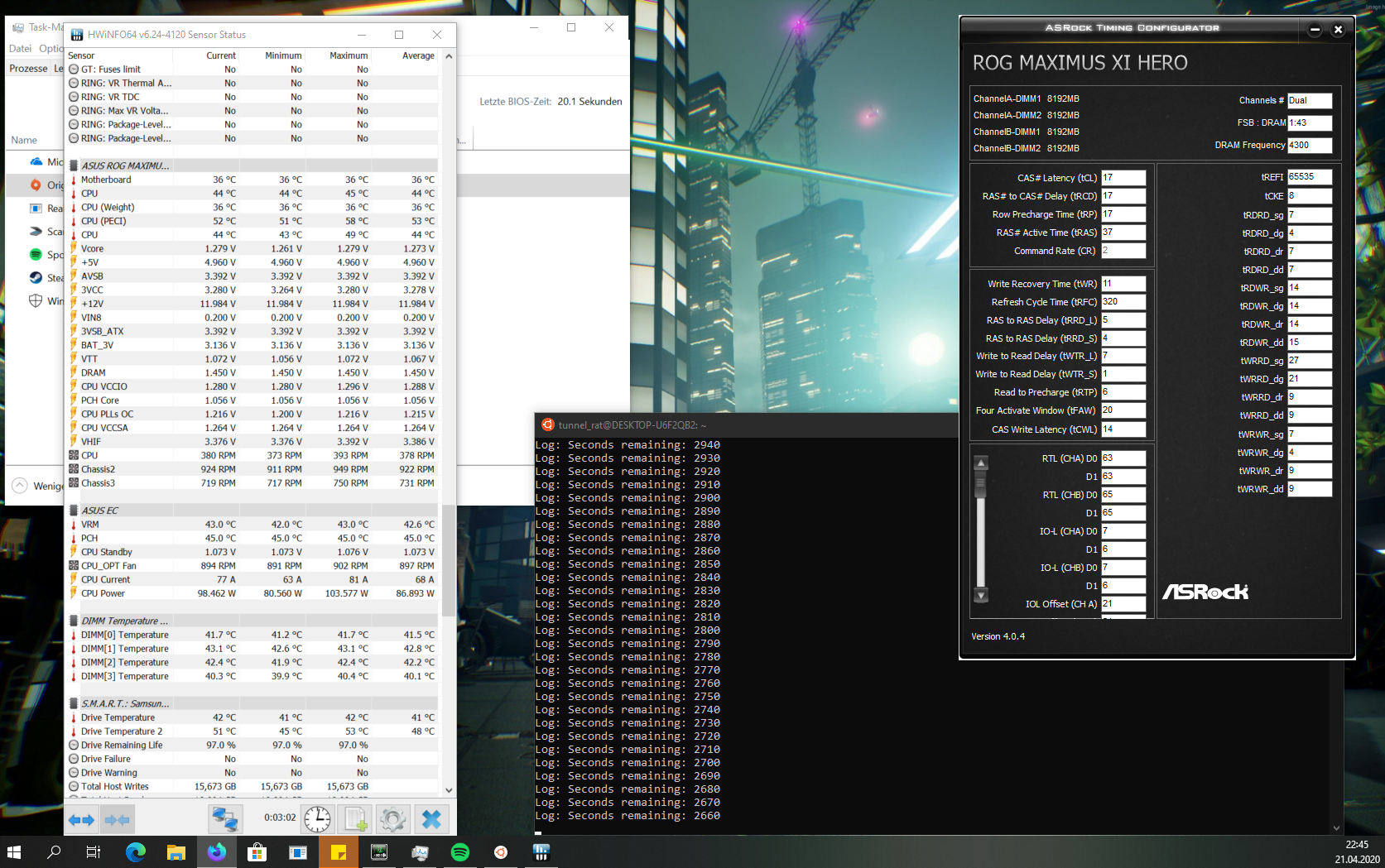
Task: Click the tWRRD_sg value field
Action: point(1310,361)
